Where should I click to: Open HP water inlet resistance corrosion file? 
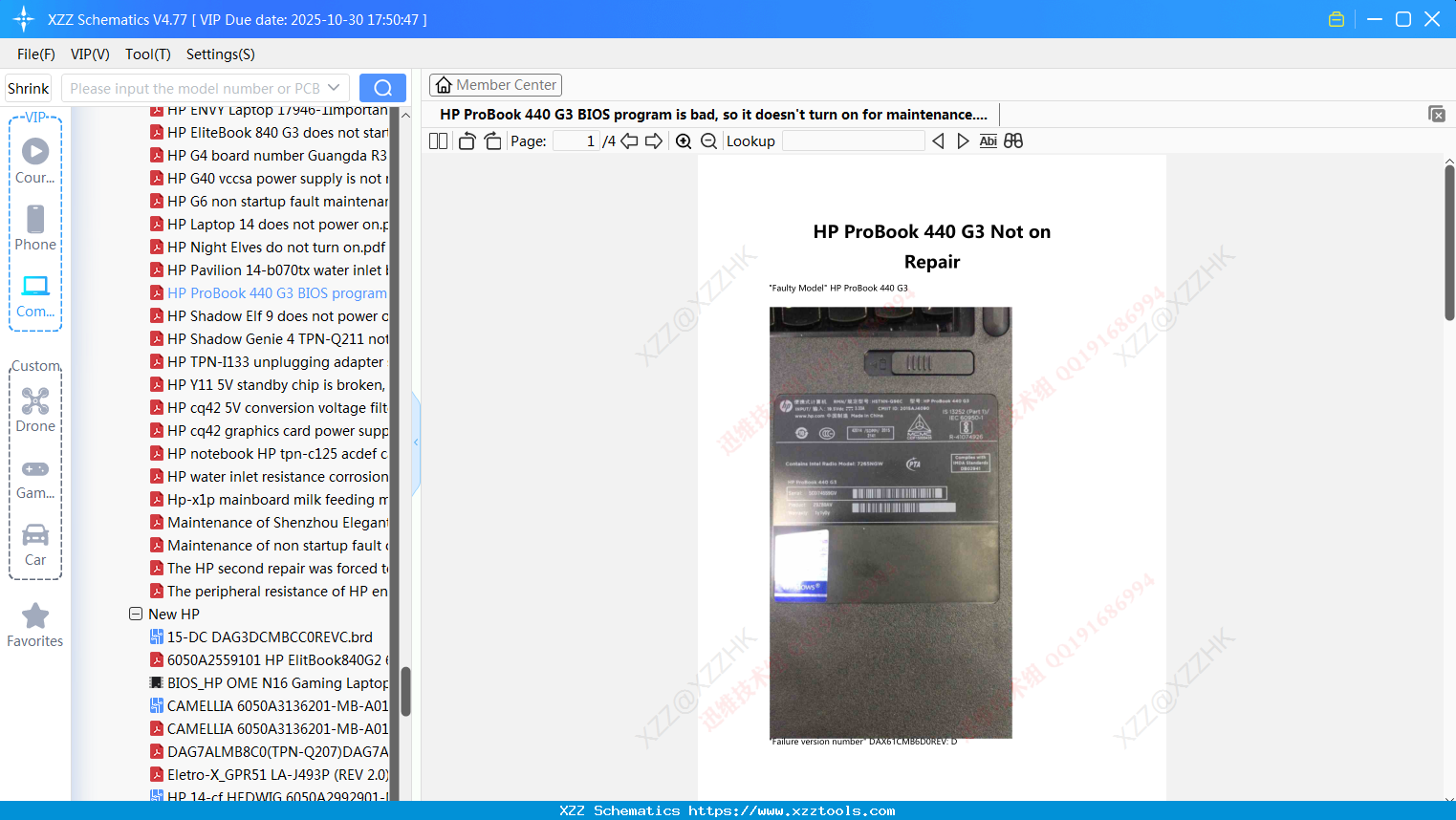pyautogui.click(x=269, y=476)
